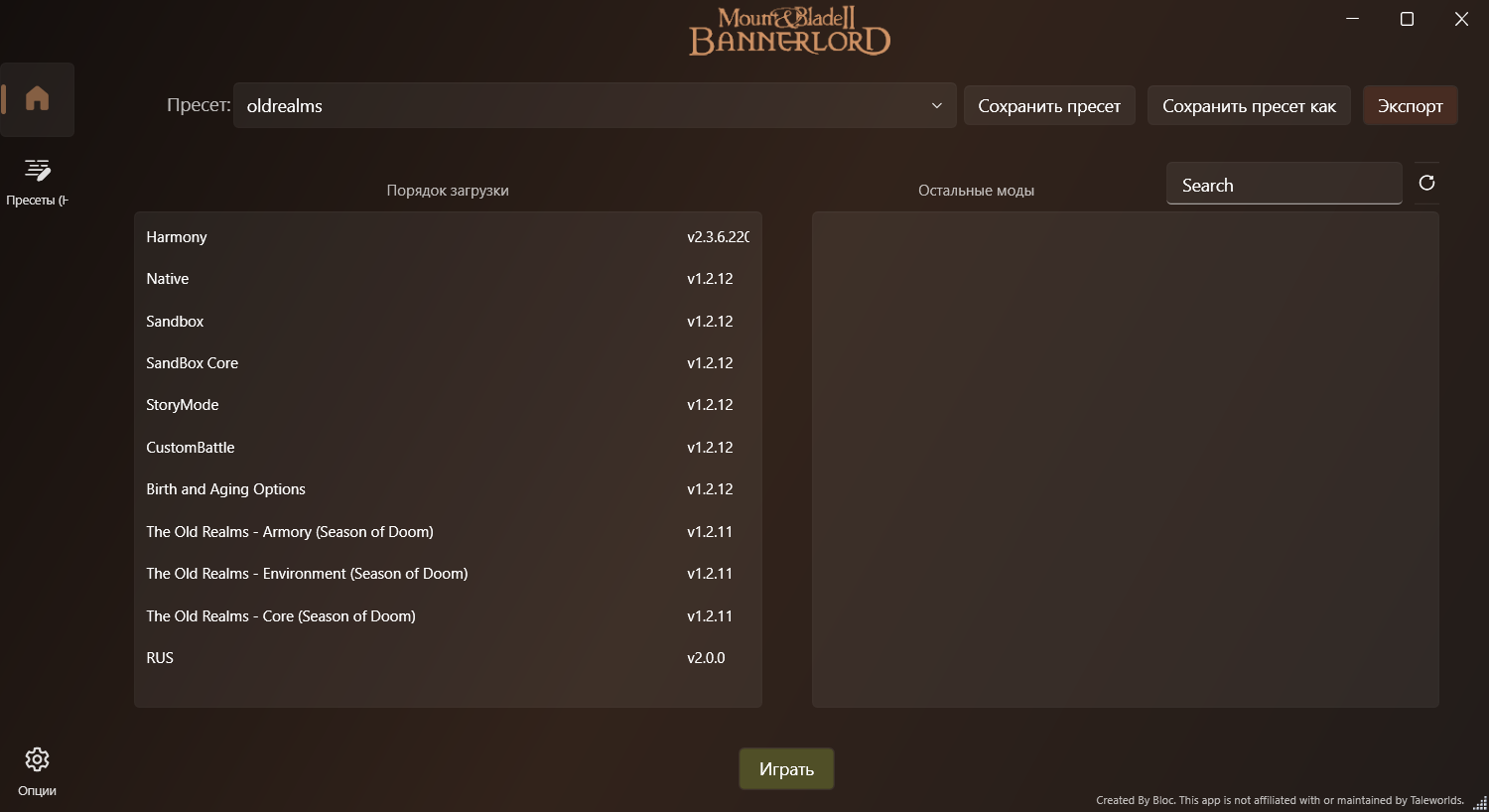Select Birth and Aging Options row

[448, 489]
